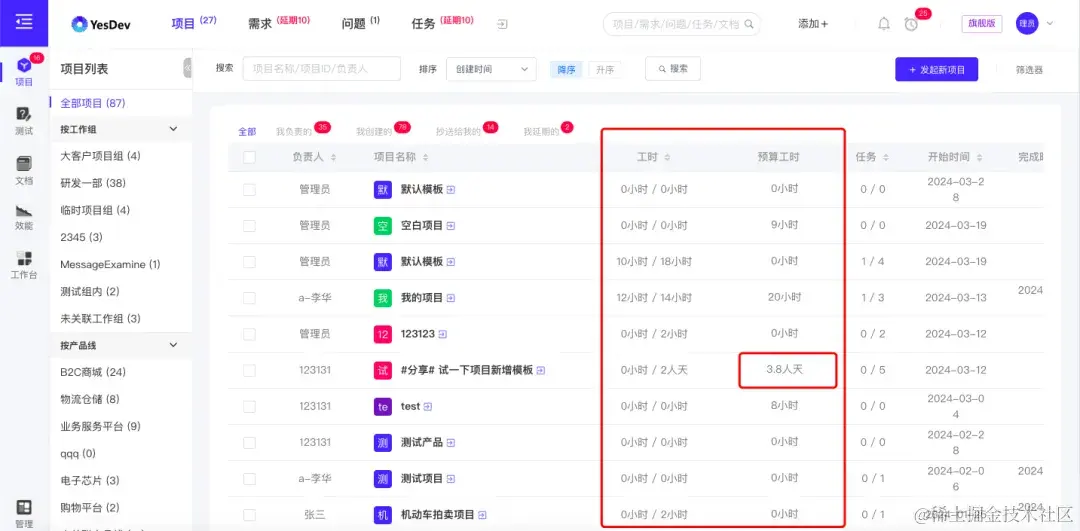The width and height of the screenshot is (1080, 531).
Task: Toggle the hamburger sidebar menu icon
Action: pyautogui.click(x=24, y=22)
